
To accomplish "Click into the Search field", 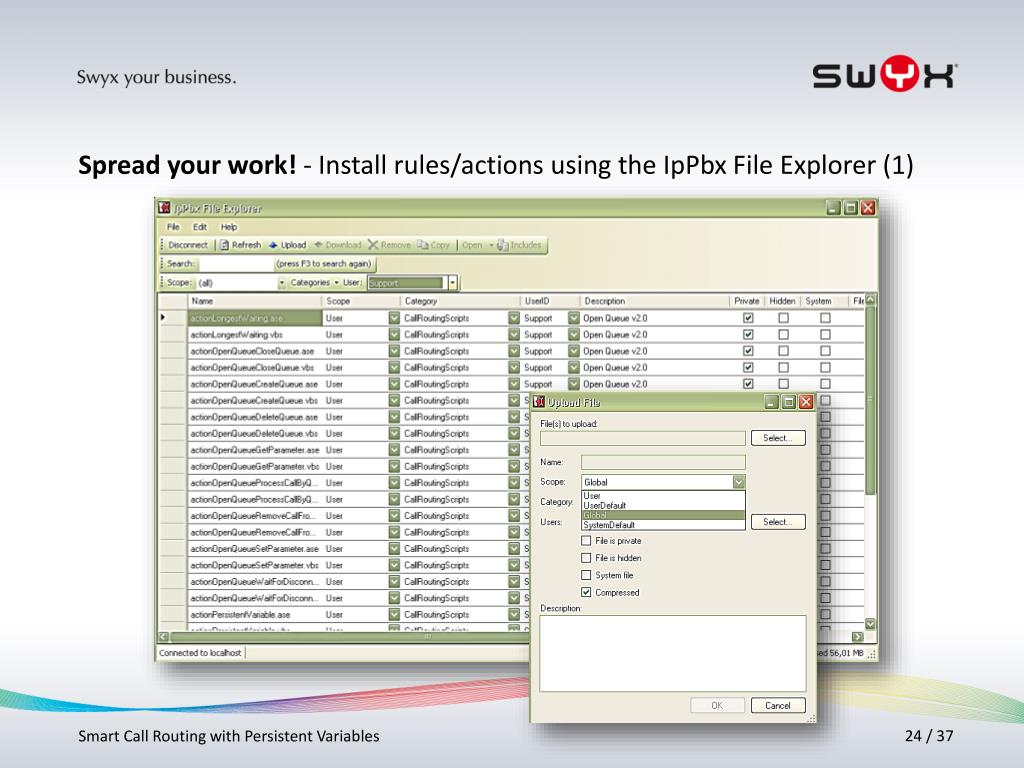I will (x=236, y=264).
